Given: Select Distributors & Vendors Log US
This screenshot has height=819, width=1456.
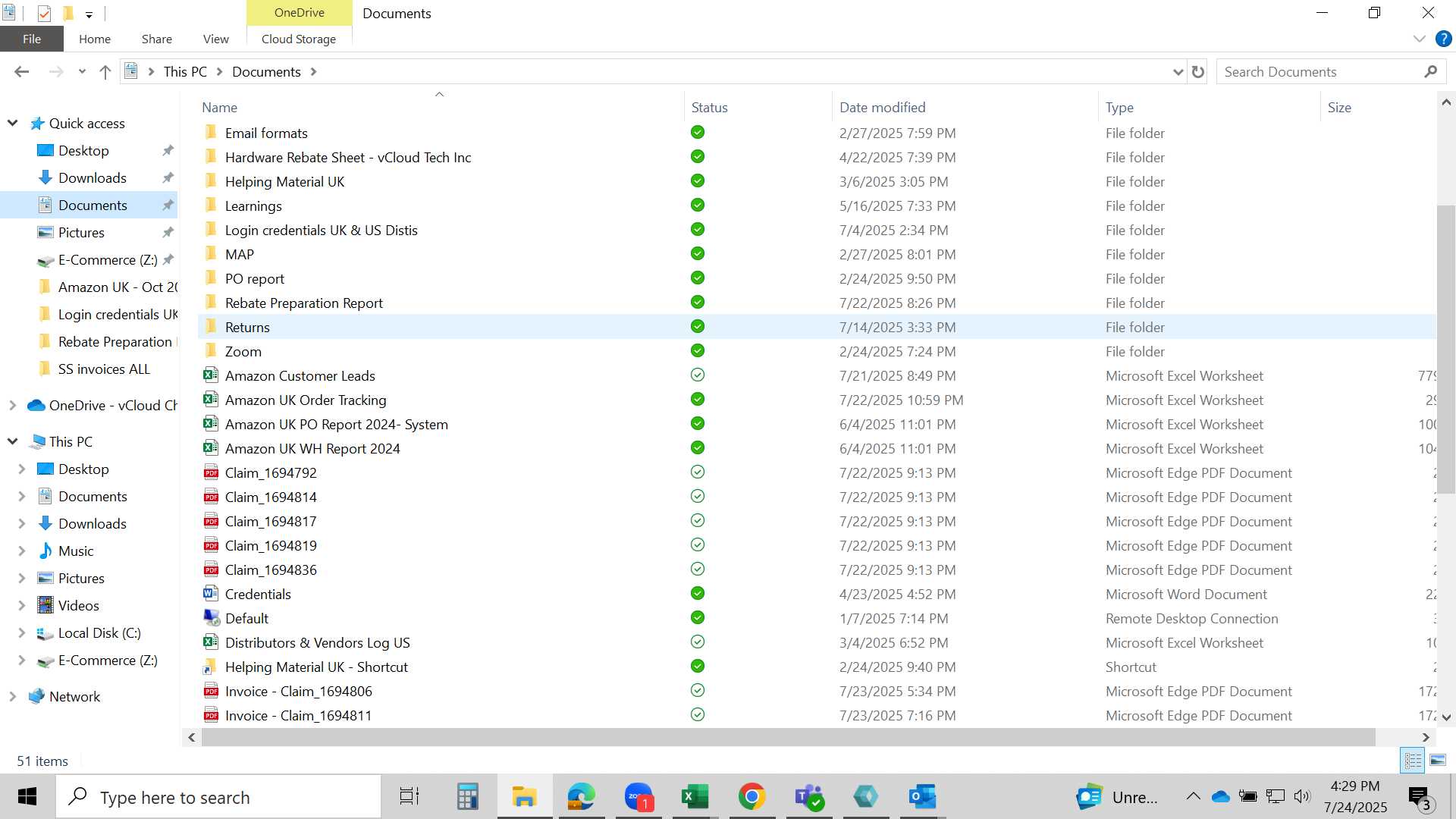Looking at the screenshot, I should [x=317, y=642].
